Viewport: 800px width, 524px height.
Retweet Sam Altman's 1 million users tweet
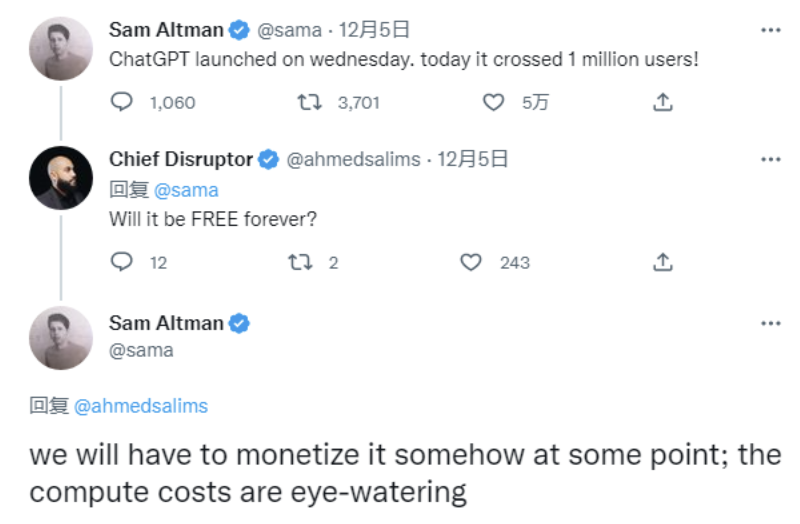point(310,102)
